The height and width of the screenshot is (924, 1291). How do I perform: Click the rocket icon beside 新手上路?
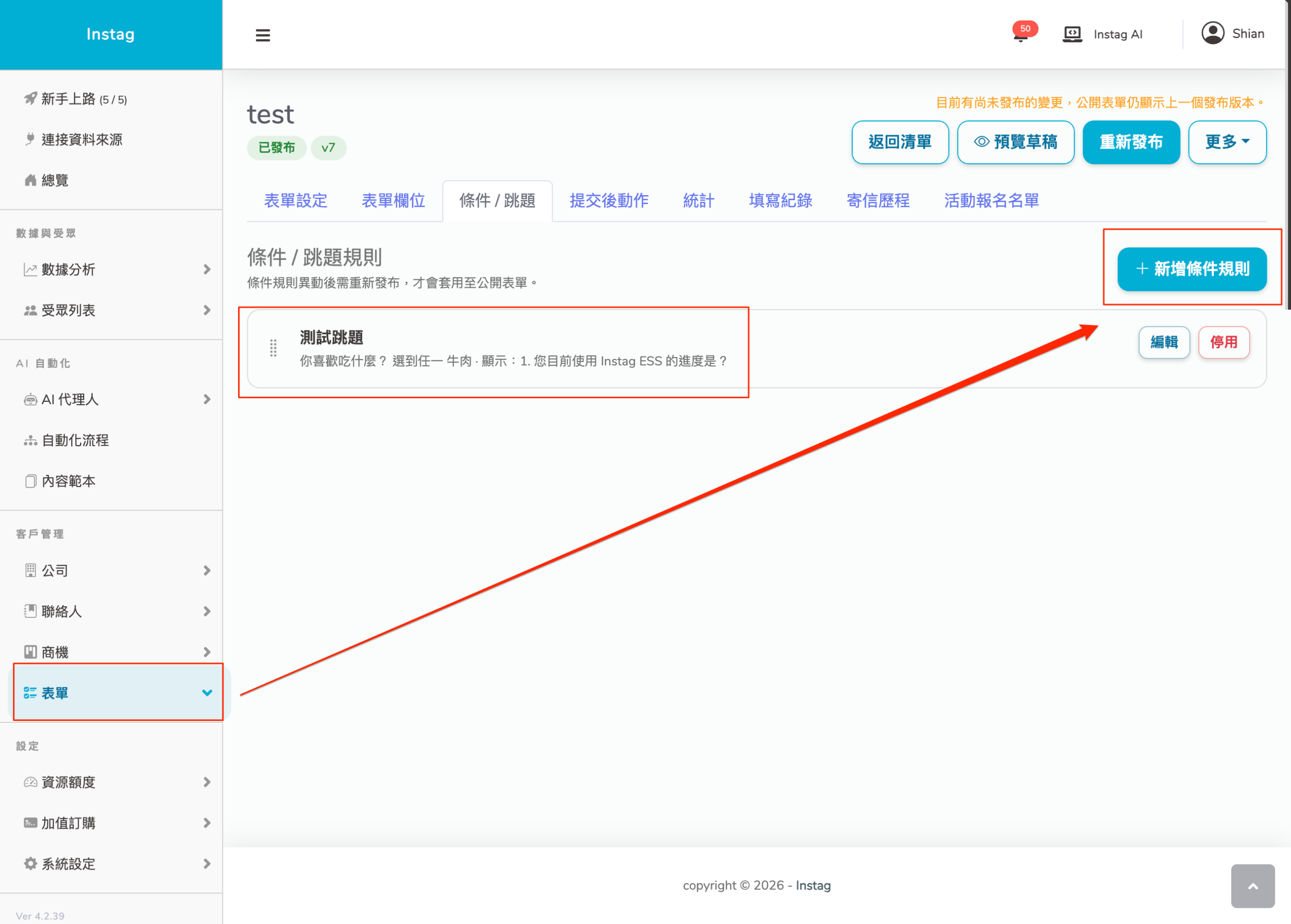click(x=30, y=99)
